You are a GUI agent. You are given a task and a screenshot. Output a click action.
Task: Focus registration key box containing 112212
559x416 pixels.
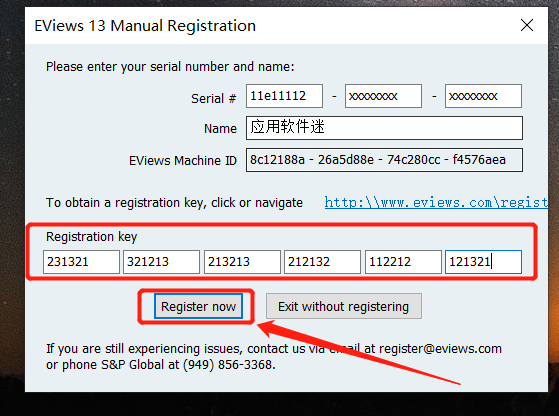pyautogui.click(x=403, y=262)
